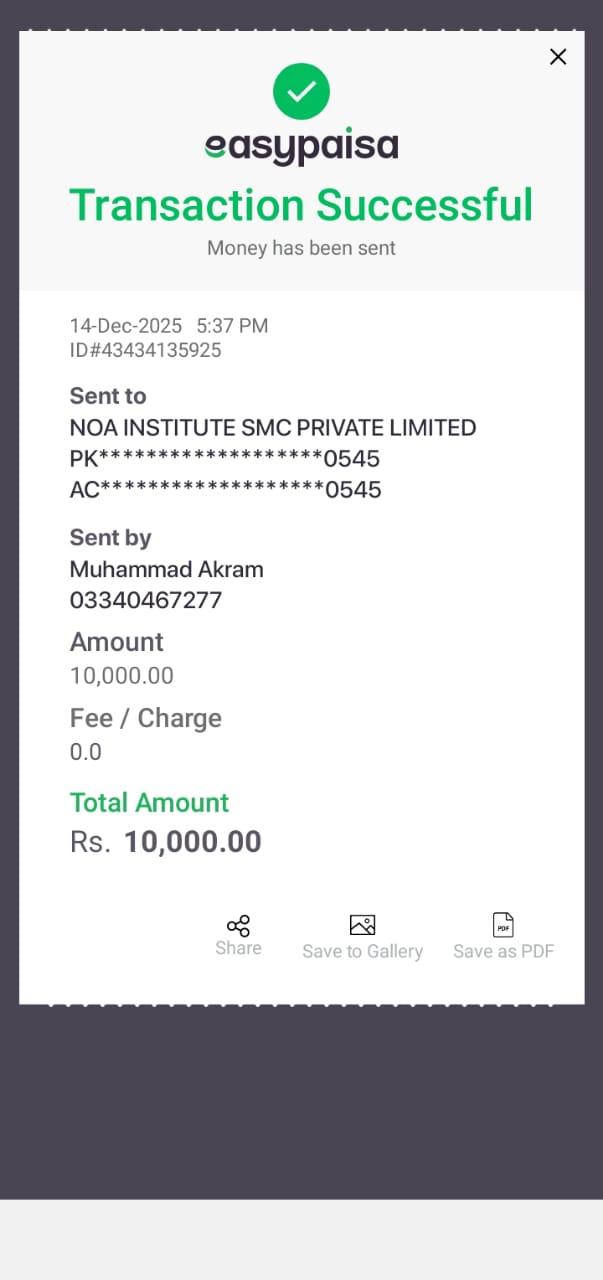
Task: Click the Money has been sent message
Action: click(301, 248)
